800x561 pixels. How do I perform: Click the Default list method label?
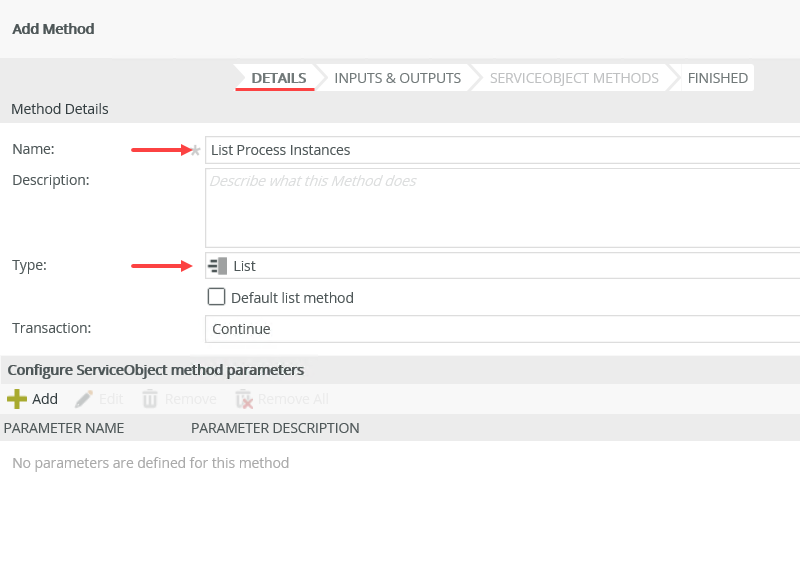292,298
